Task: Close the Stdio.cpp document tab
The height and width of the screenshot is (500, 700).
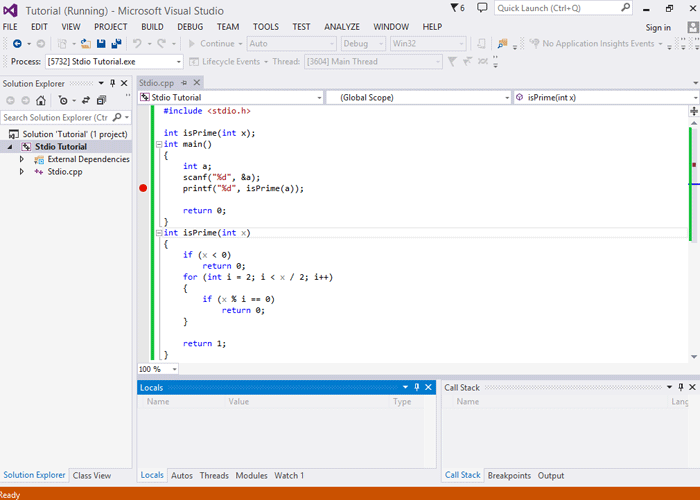Action: click(196, 83)
